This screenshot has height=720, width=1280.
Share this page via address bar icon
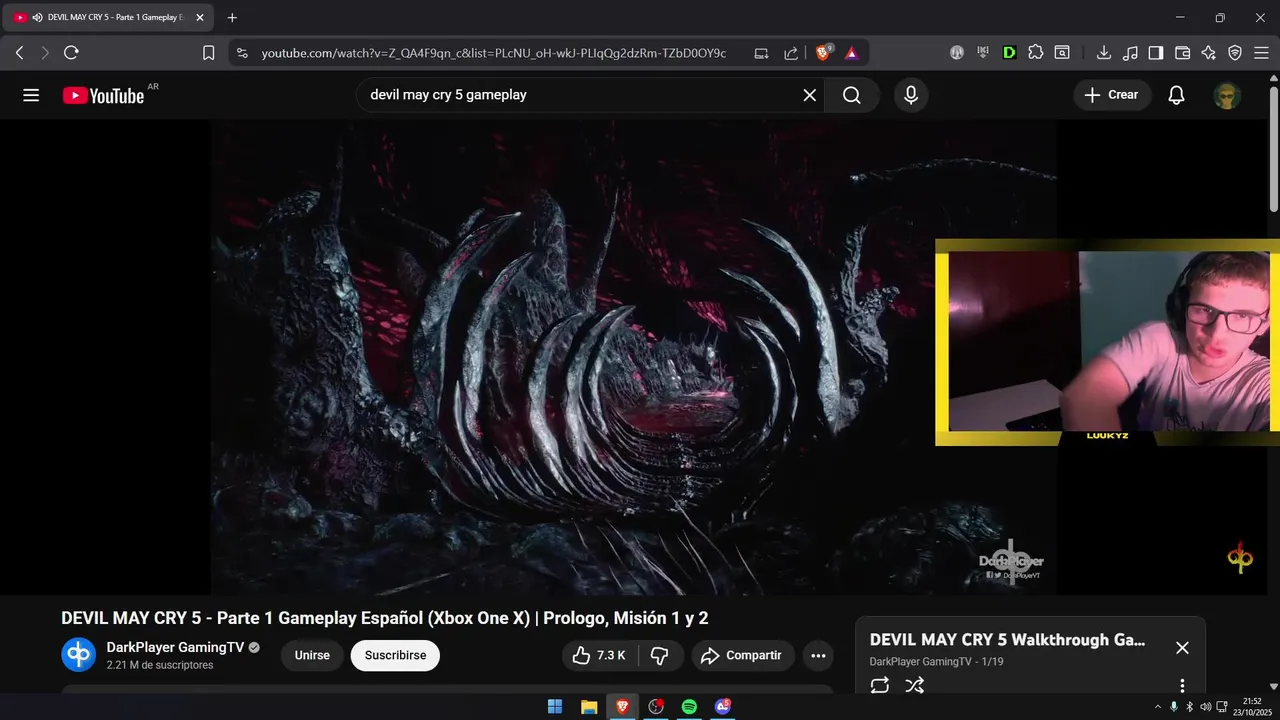pos(791,53)
